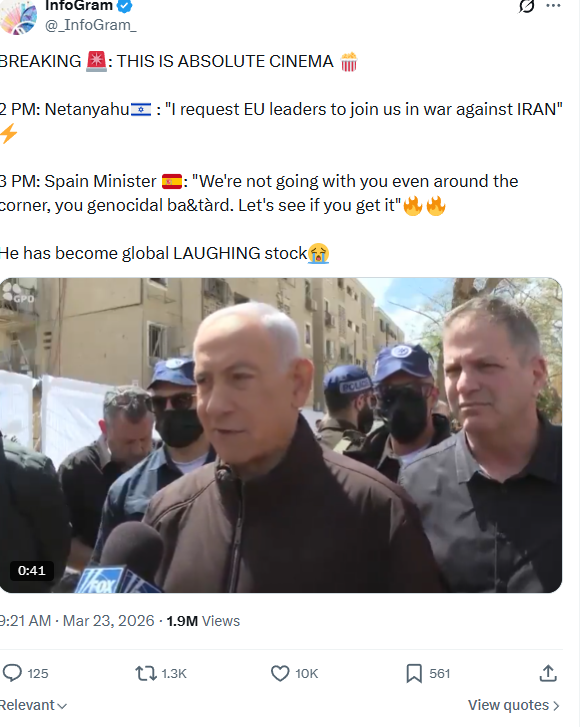
Task: Click the View quotes chevron arrow
Action: [x=556, y=708]
